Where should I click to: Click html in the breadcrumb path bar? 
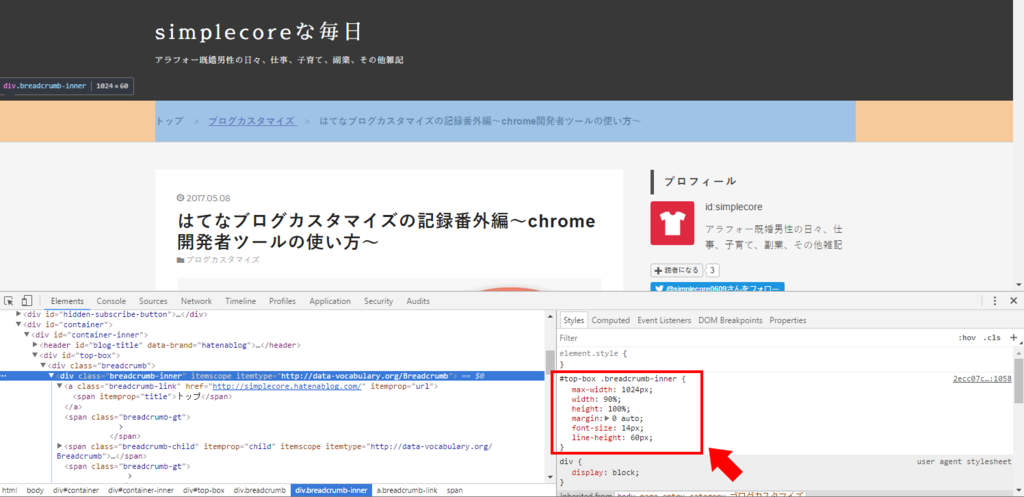click(x=9, y=490)
